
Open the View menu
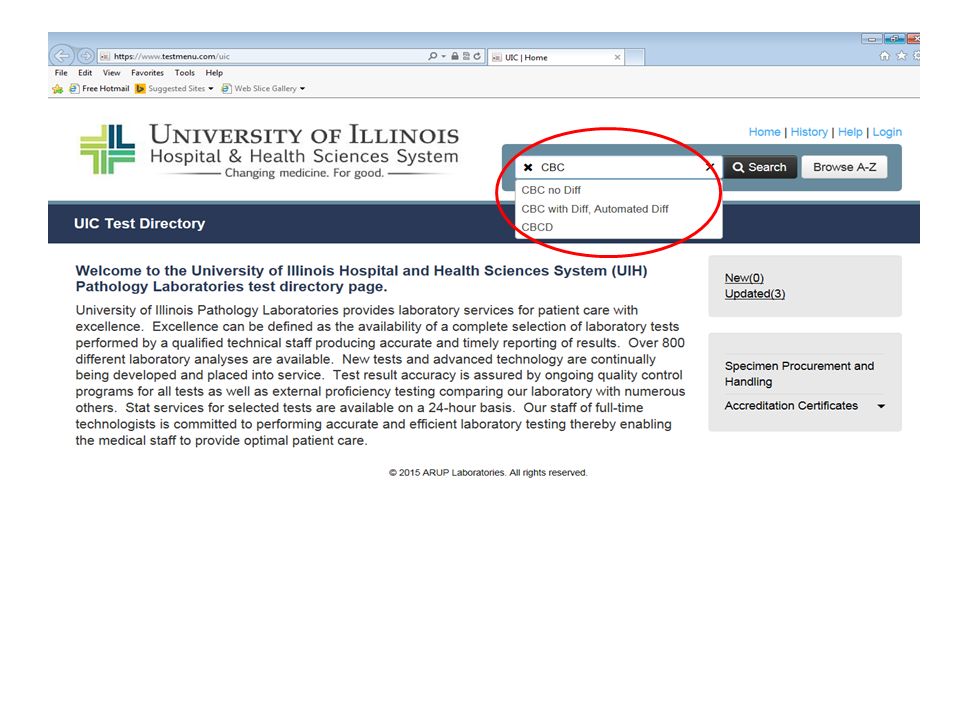click(111, 72)
